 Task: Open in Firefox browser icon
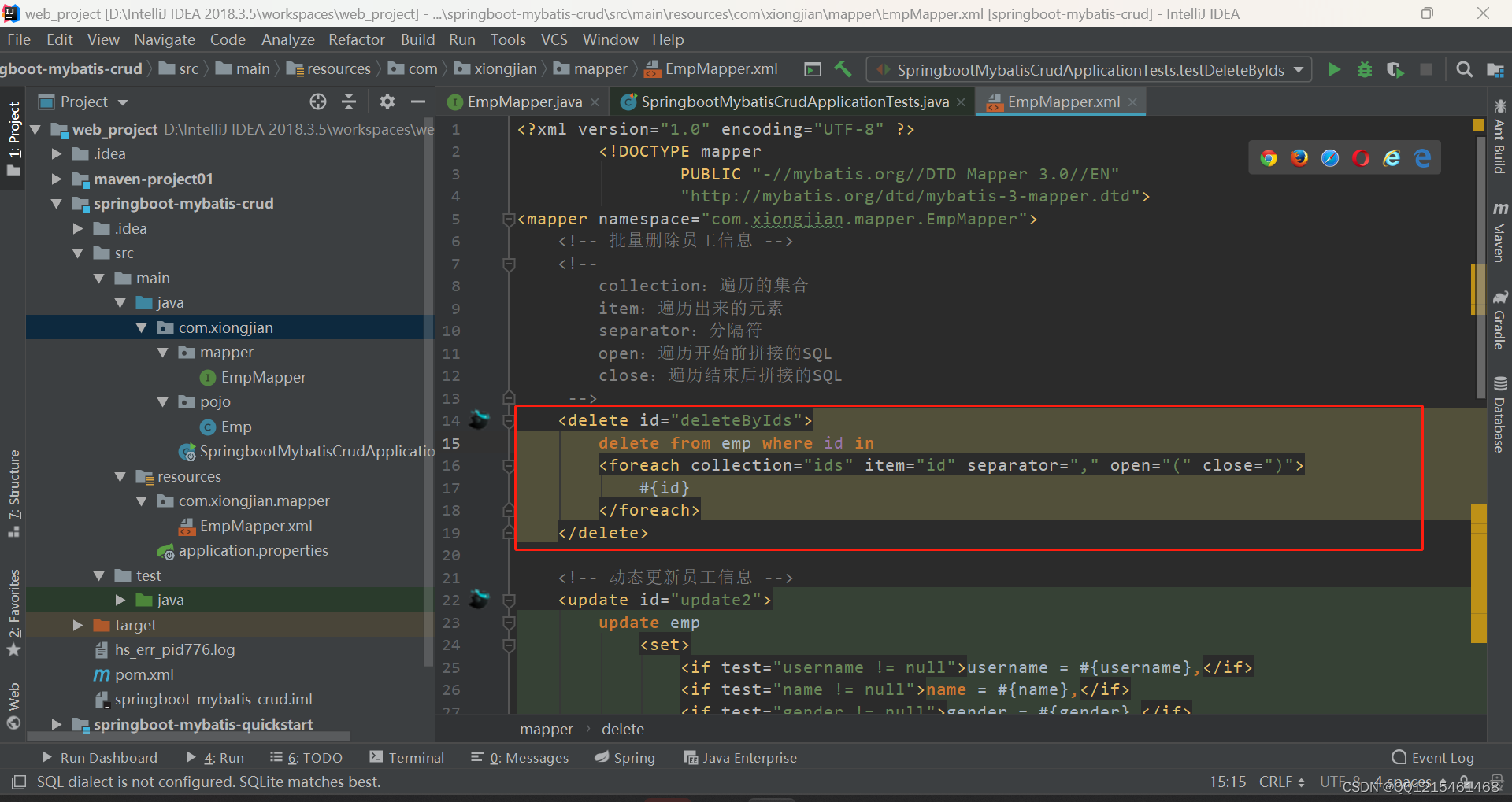(1299, 158)
